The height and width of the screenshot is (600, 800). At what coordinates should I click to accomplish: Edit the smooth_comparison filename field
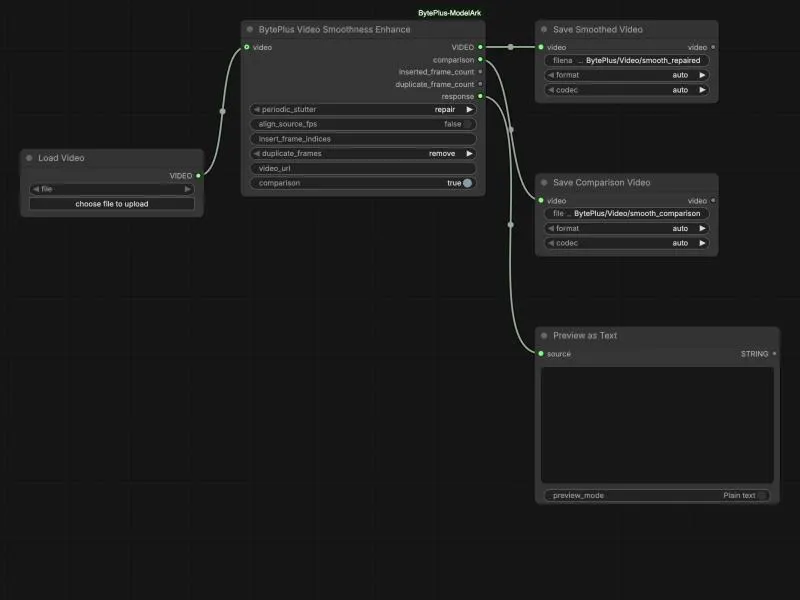[627, 214]
